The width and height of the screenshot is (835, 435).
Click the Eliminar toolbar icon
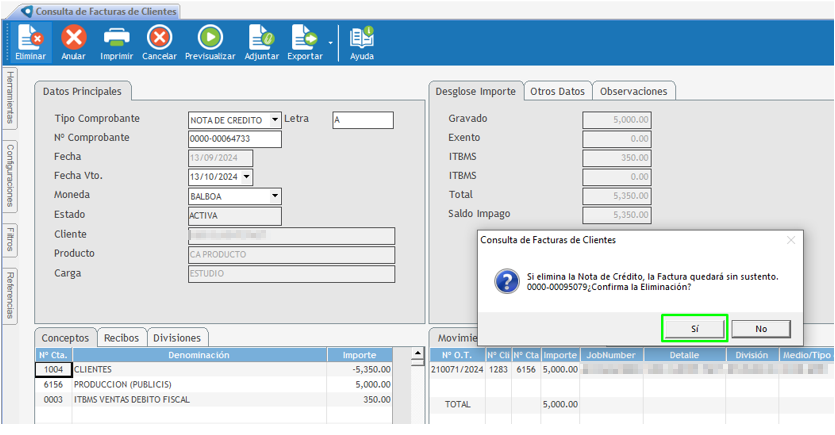pos(30,39)
